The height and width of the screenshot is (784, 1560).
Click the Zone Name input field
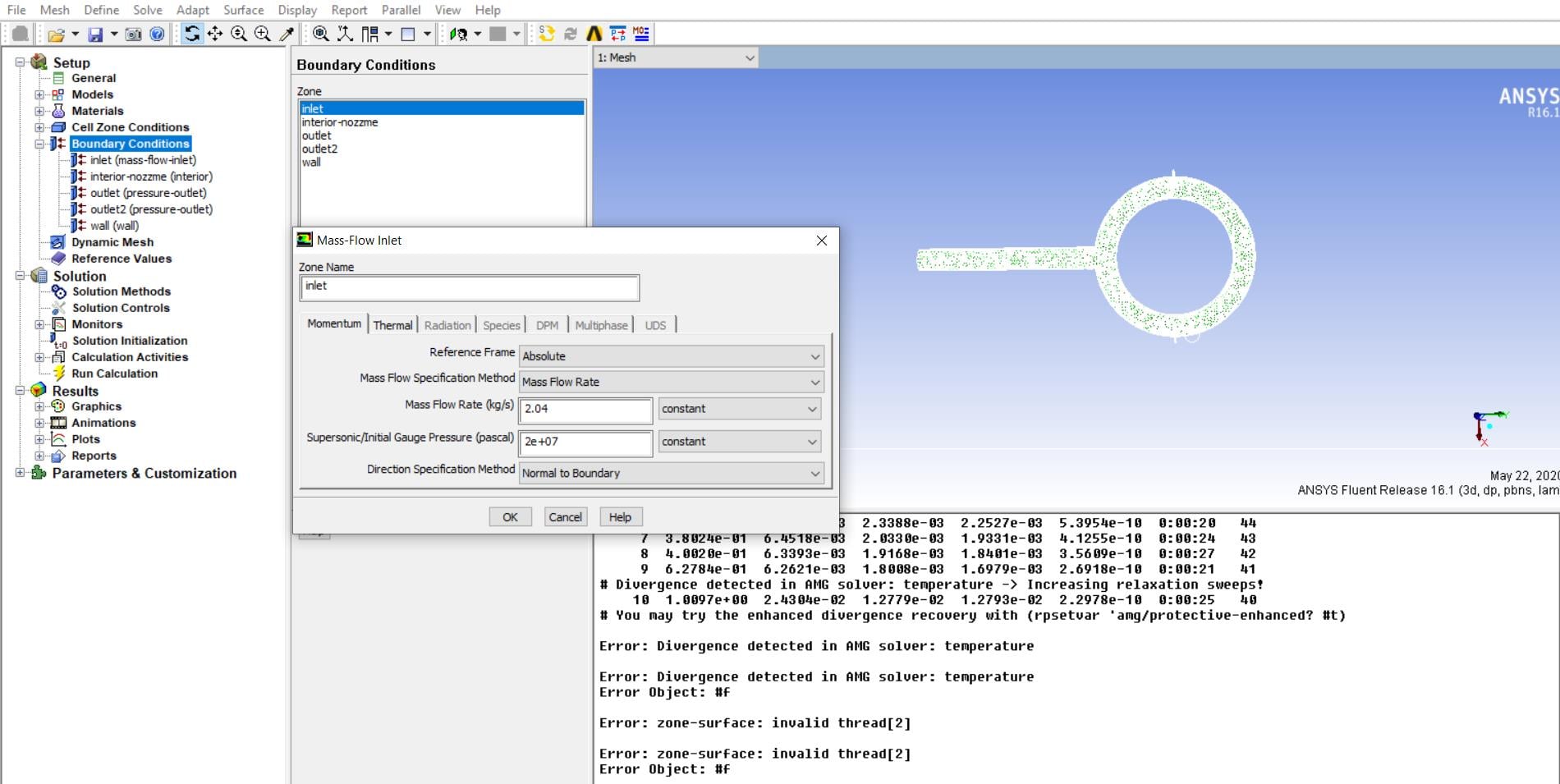click(x=469, y=287)
